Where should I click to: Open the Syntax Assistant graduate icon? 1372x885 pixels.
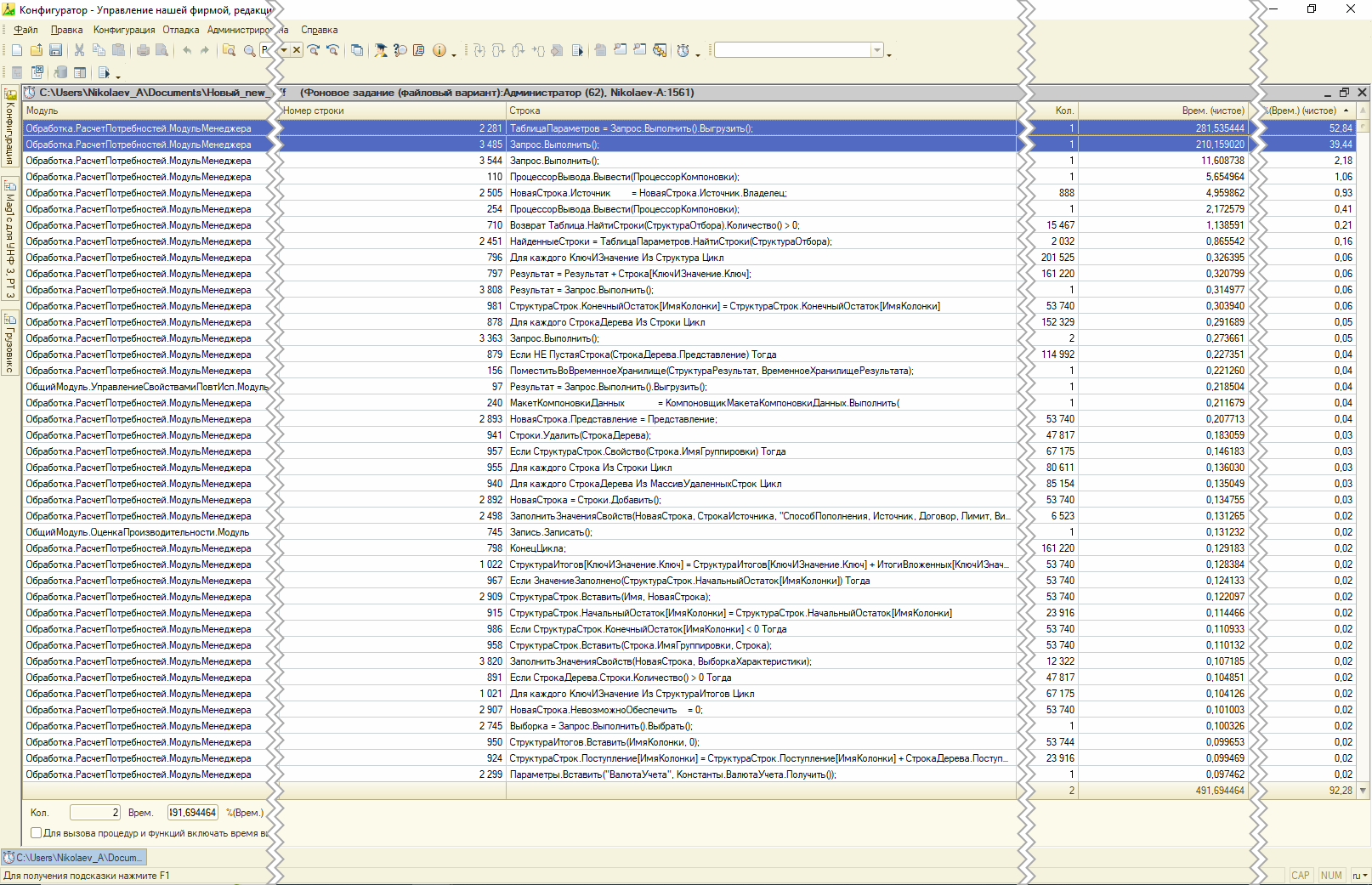380,51
